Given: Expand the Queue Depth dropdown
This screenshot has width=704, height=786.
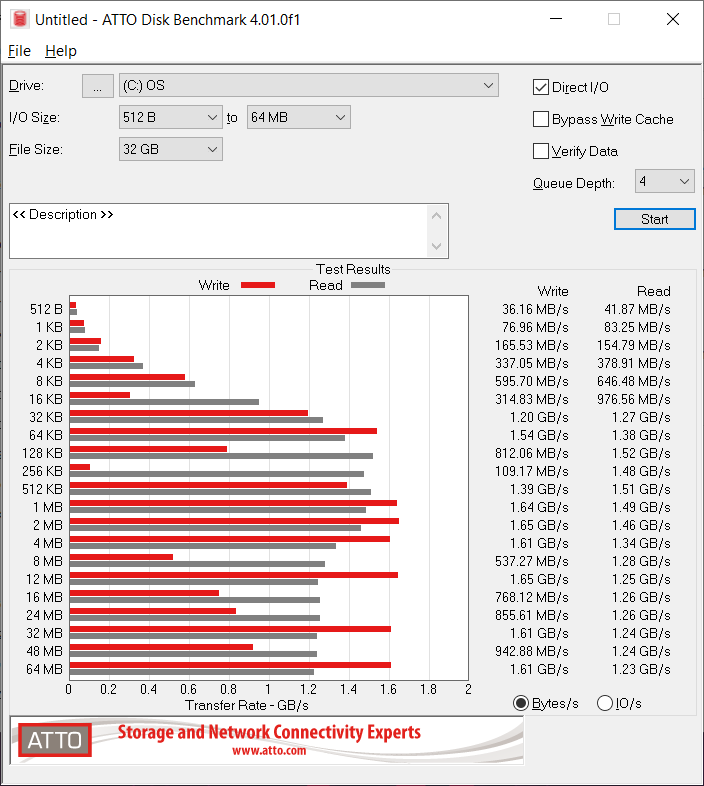Looking at the screenshot, I should (x=664, y=181).
